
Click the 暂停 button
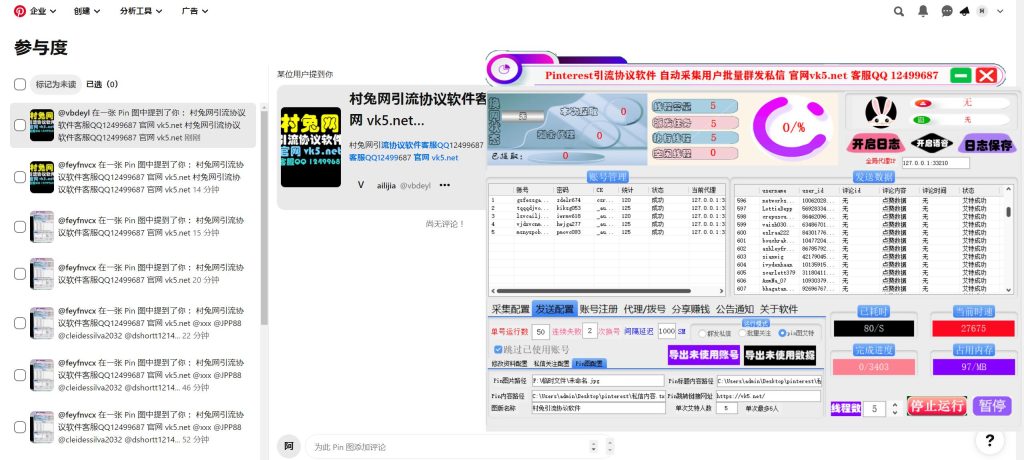tap(992, 406)
